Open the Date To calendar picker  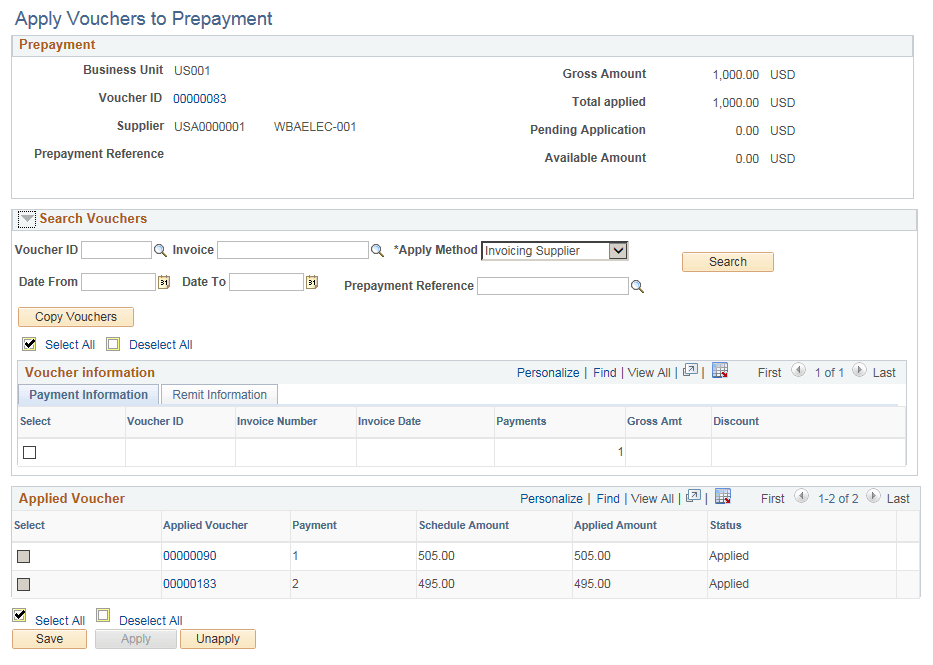click(x=310, y=282)
